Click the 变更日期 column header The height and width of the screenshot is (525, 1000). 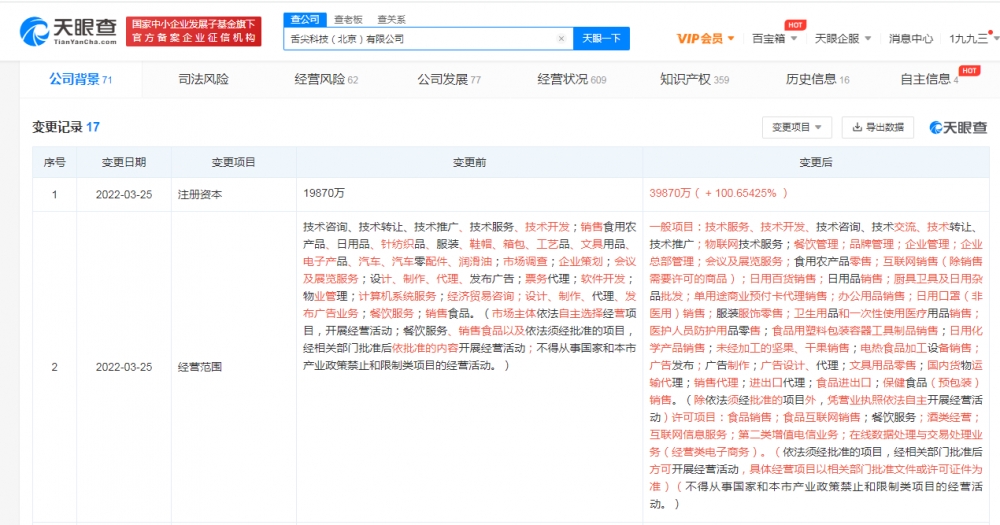(x=124, y=162)
